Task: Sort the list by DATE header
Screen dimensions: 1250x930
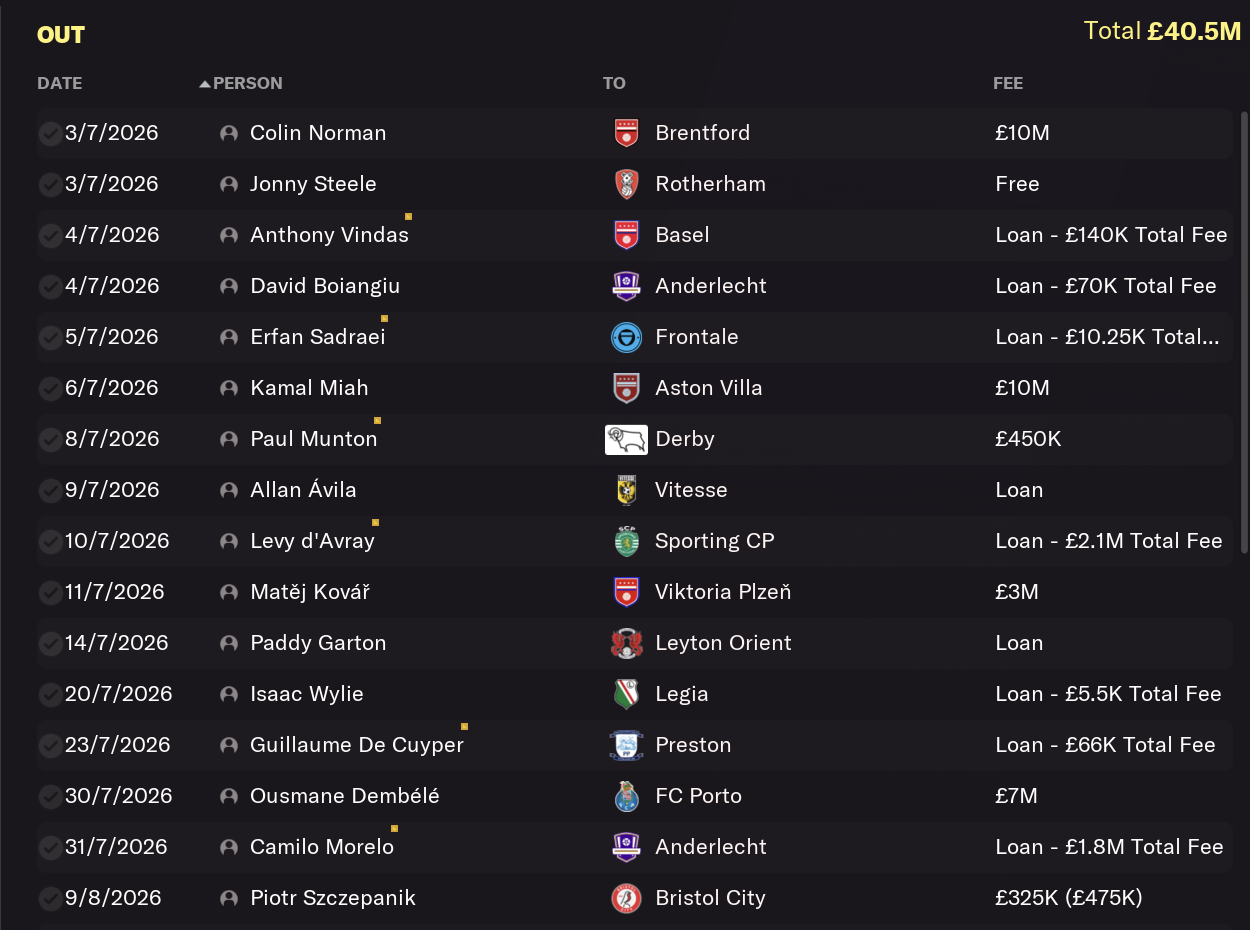Action: coord(60,83)
